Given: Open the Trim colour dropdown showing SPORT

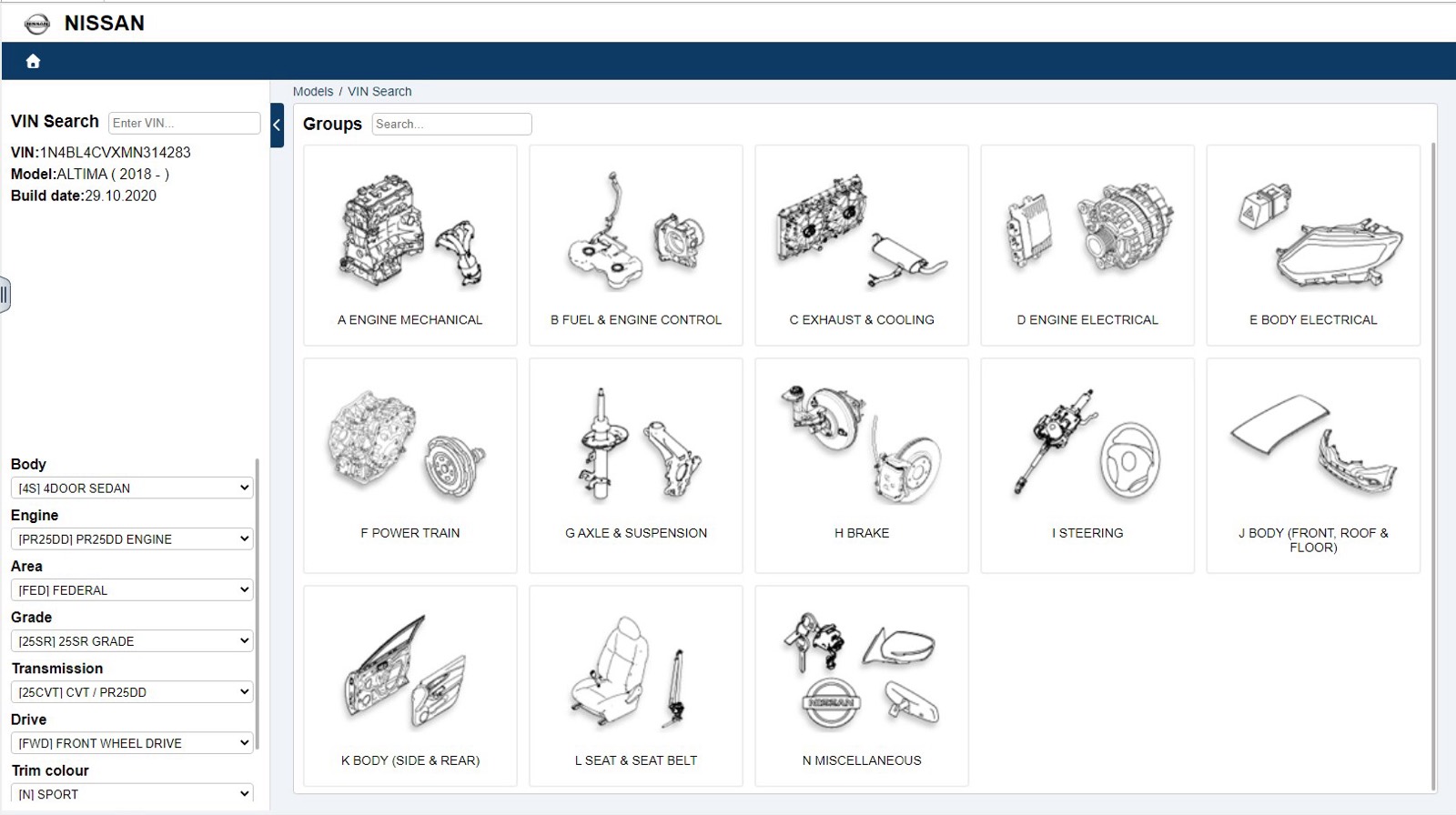Looking at the screenshot, I should (x=132, y=793).
